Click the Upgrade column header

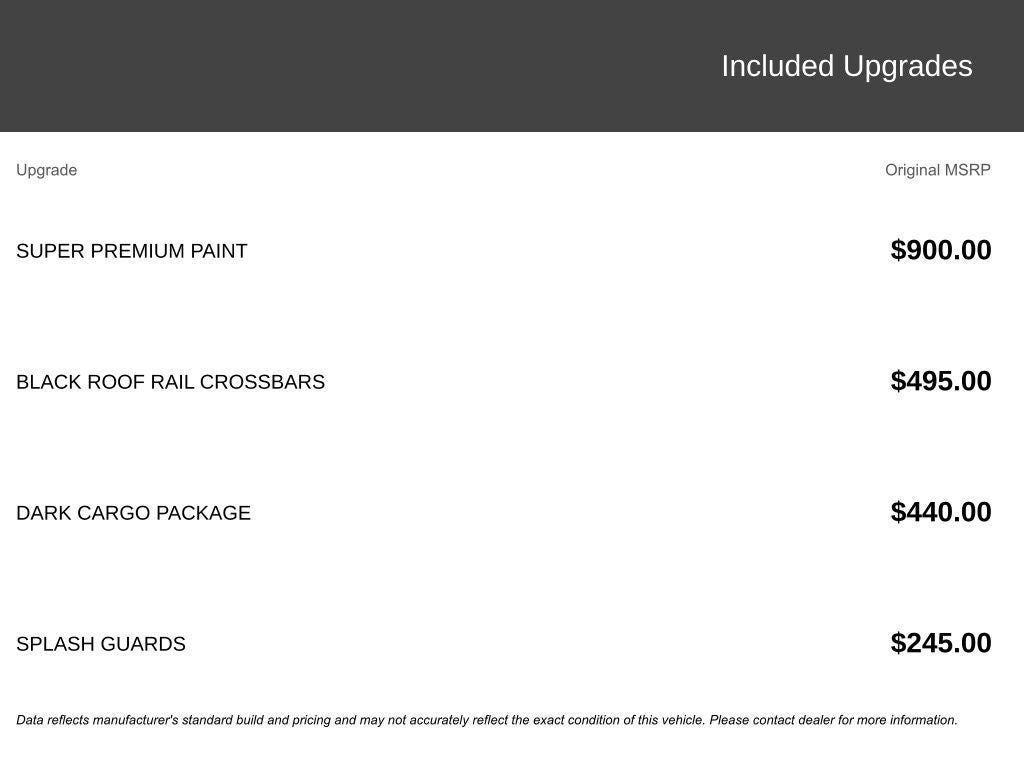click(46, 170)
